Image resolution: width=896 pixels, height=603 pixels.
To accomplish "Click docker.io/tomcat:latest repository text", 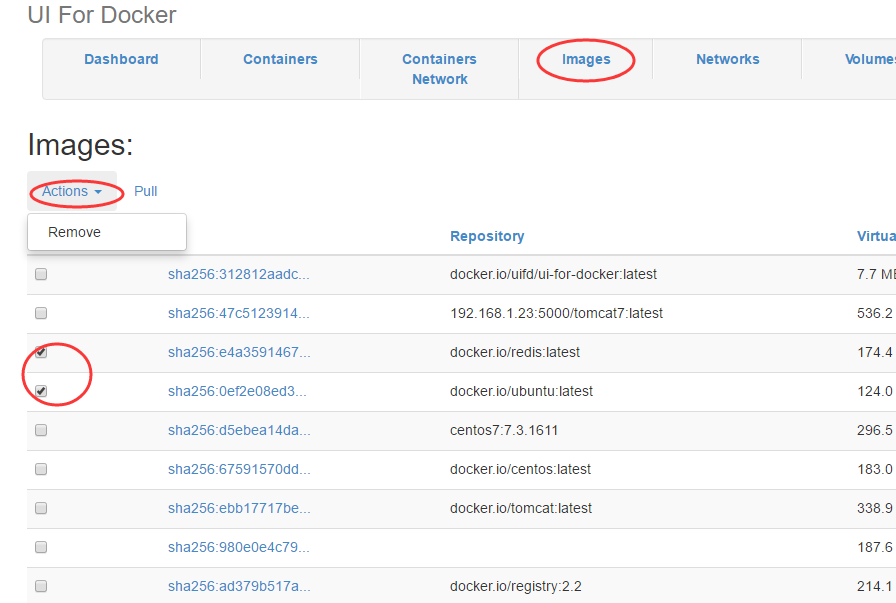I will (521, 508).
